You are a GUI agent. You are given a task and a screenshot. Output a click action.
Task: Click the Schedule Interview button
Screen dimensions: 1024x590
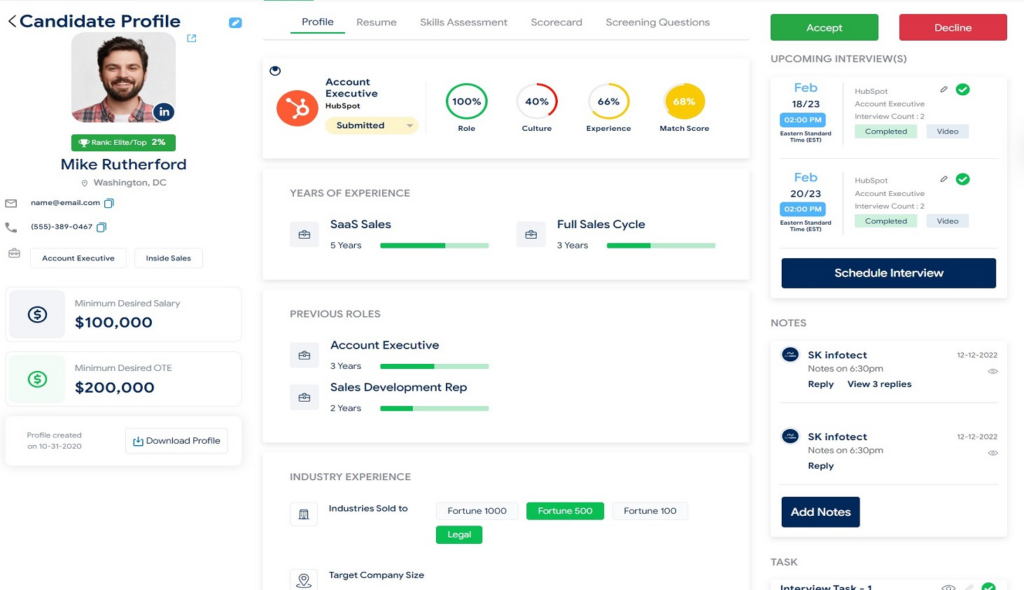tap(889, 273)
